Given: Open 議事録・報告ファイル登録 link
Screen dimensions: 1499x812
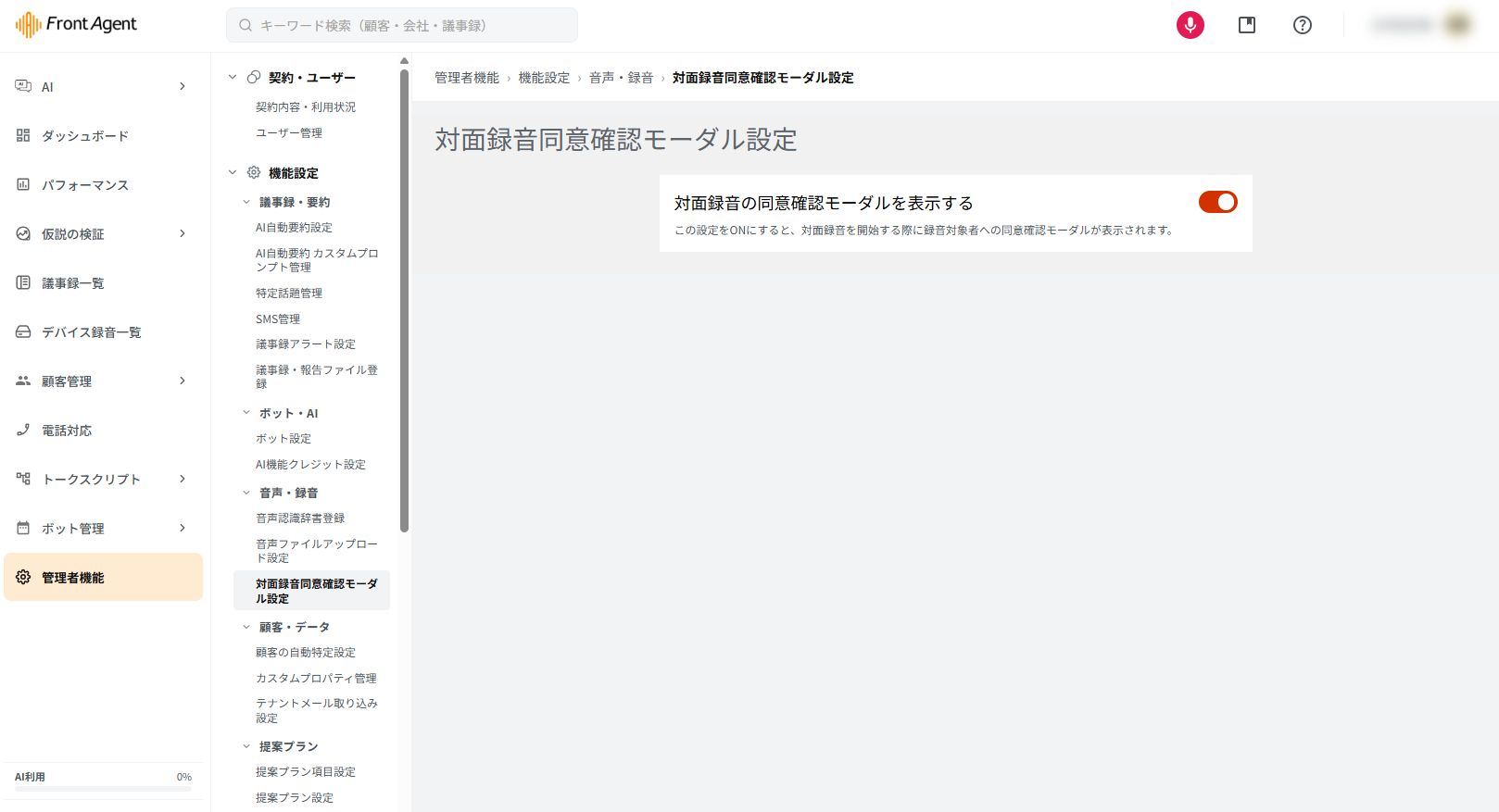Looking at the screenshot, I should pos(317,377).
